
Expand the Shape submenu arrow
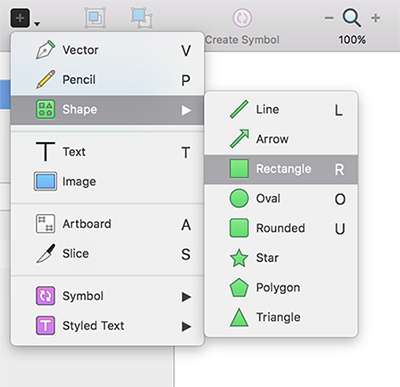tap(186, 110)
